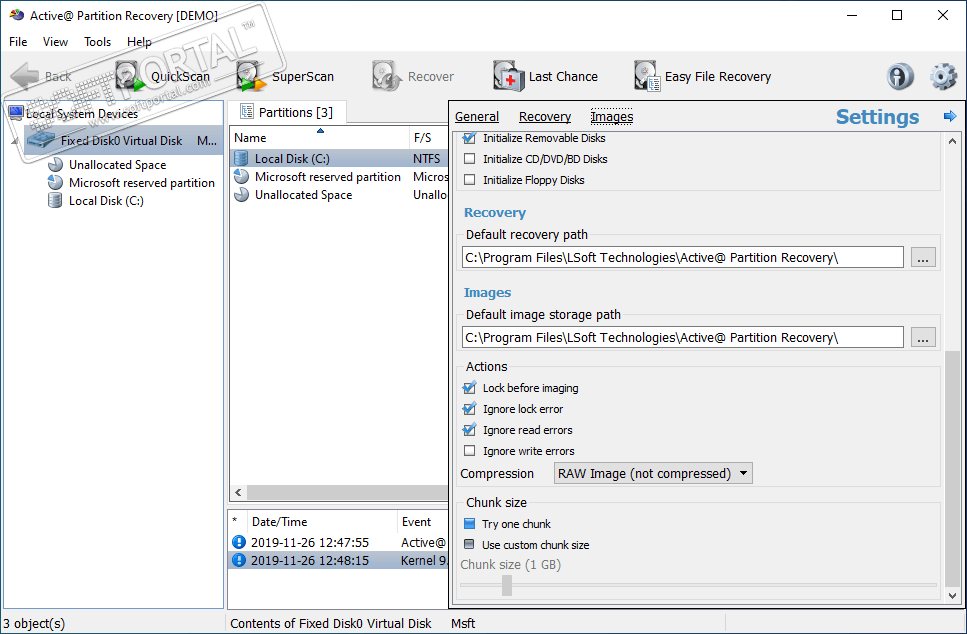This screenshot has height=634, width=967.
Task: Select the Partitions [3] tab
Action: [287, 112]
